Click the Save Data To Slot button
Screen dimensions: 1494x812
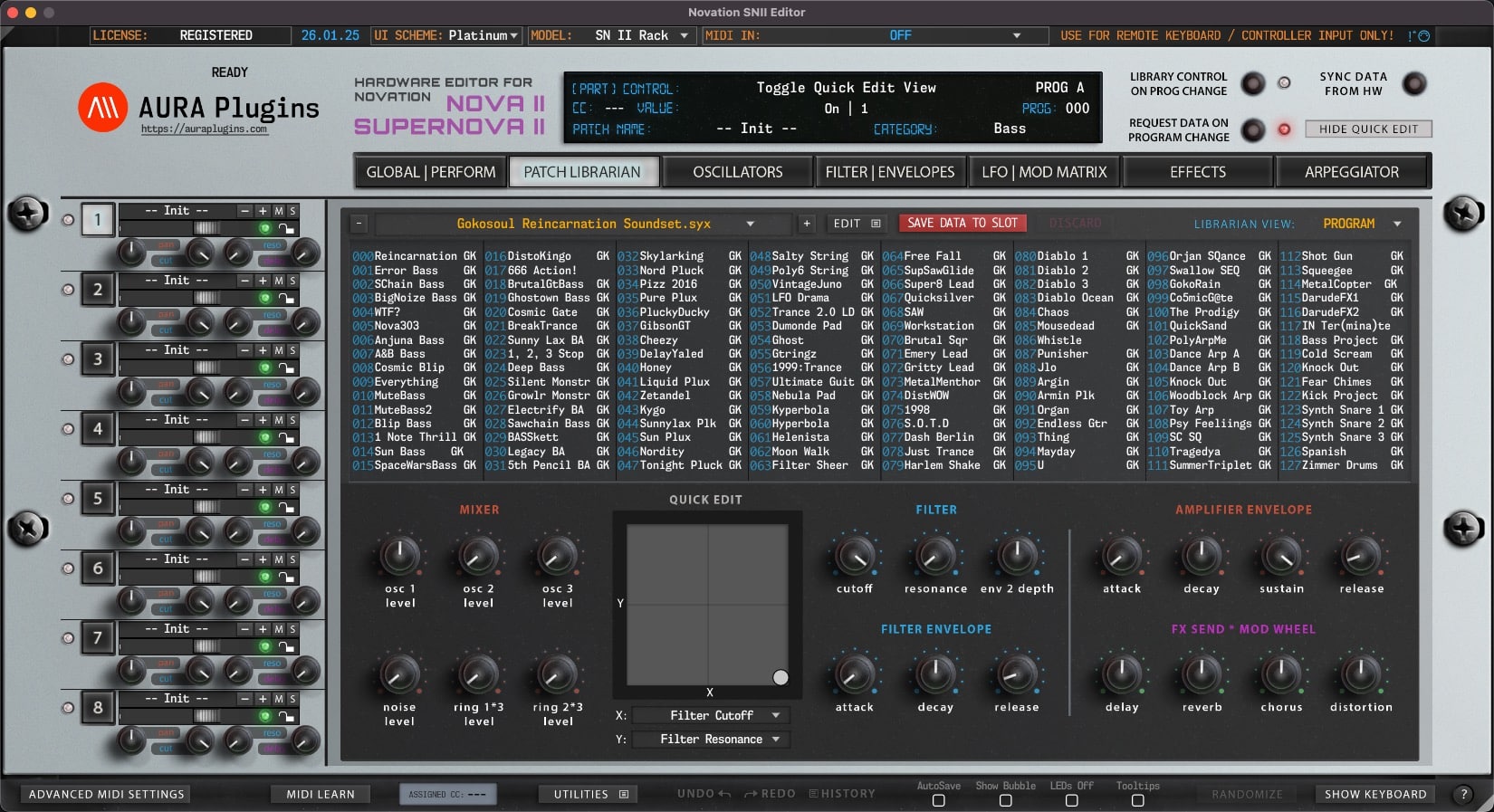[962, 223]
